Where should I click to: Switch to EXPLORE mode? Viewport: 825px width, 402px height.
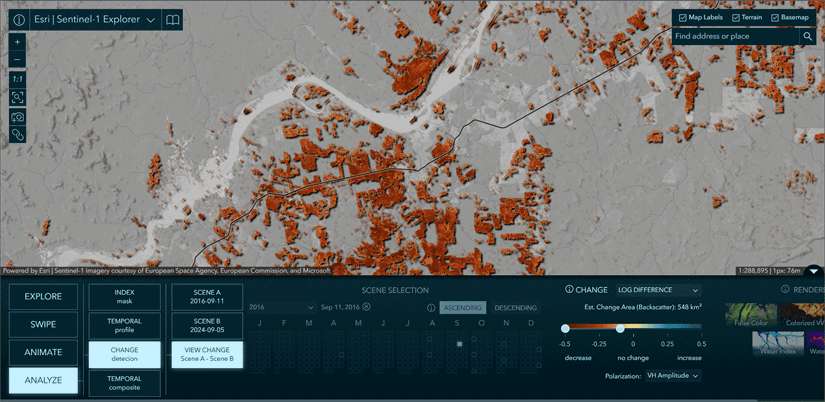[x=43, y=297]
